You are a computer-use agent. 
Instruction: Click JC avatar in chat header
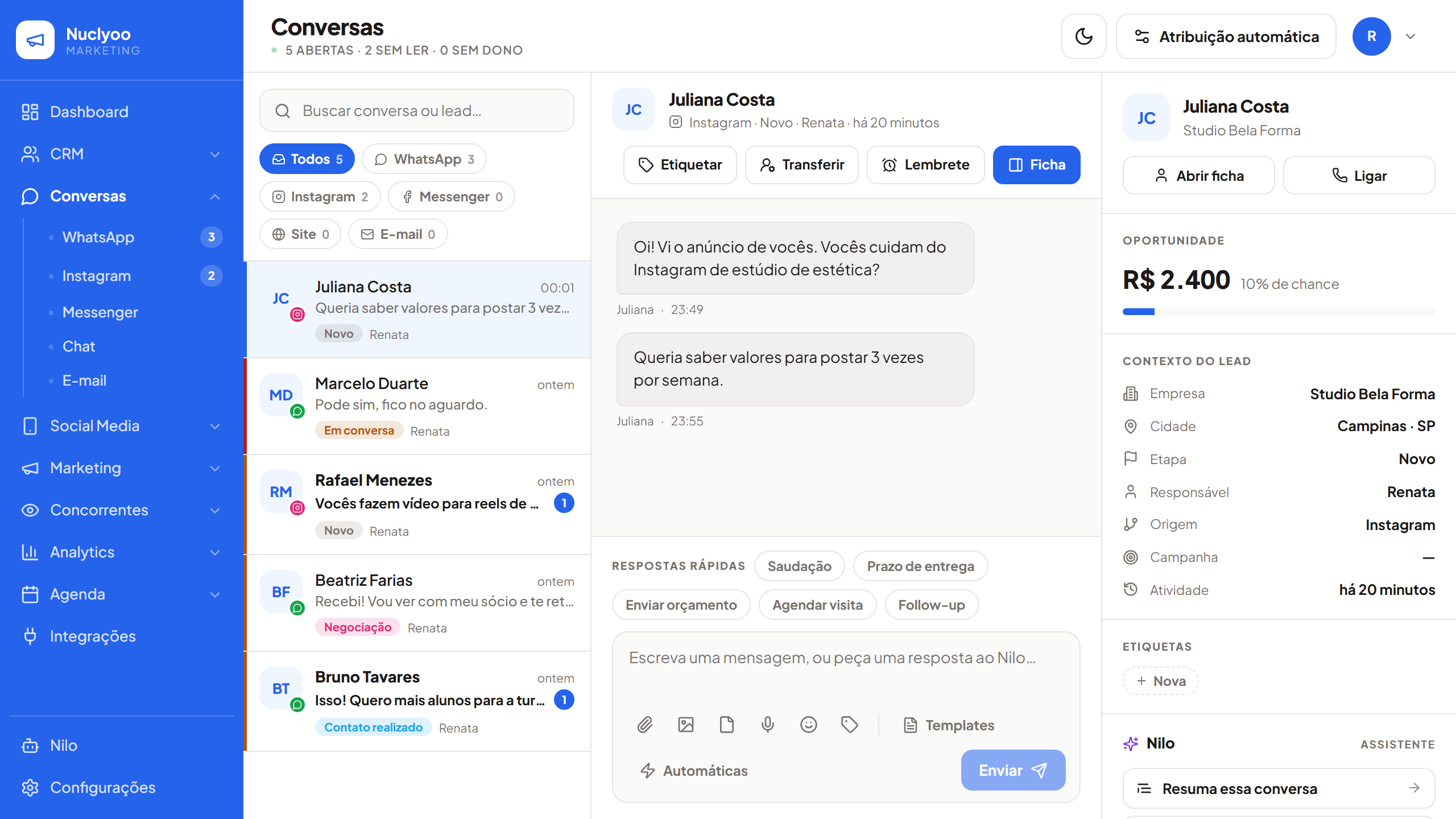(x=634, y=110)
